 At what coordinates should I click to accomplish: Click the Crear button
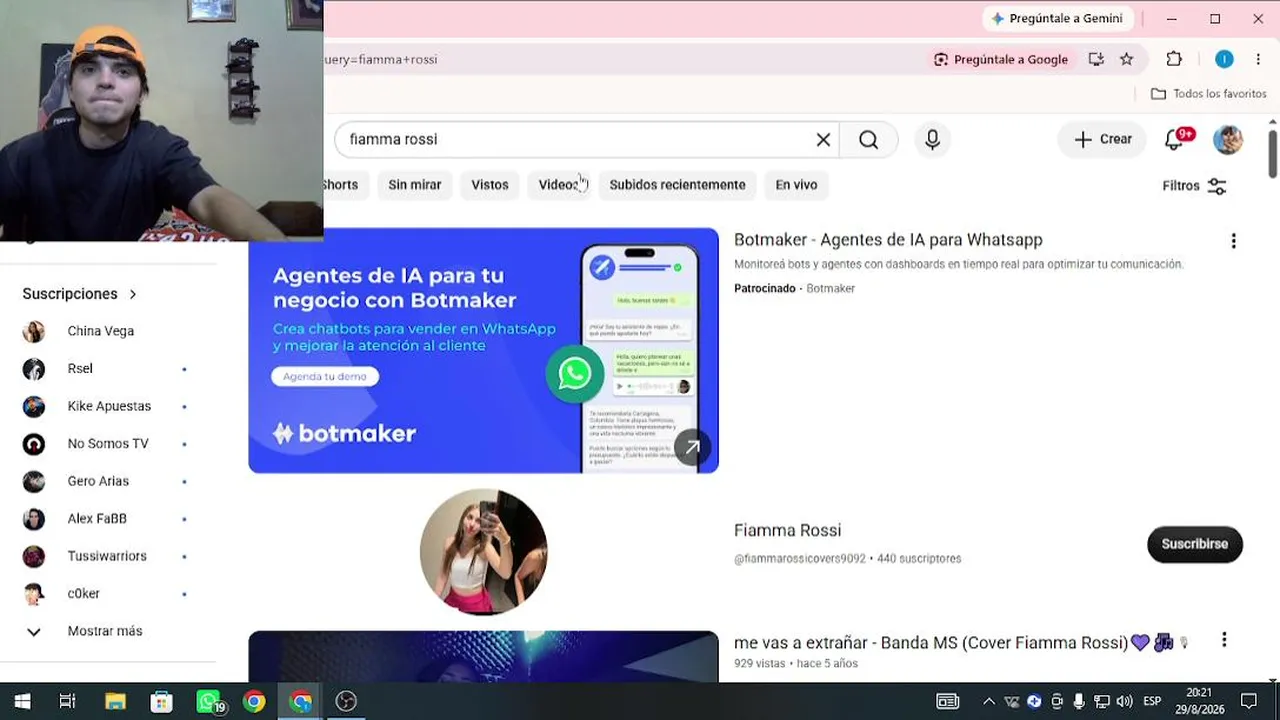[x=1102, y=140]
